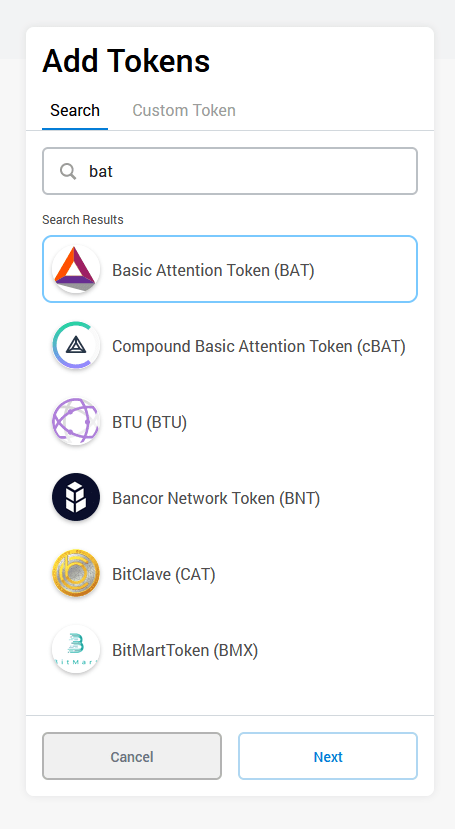455x829 pixels.
Task: Proceed with the Next button
Action: click(328, 756)
